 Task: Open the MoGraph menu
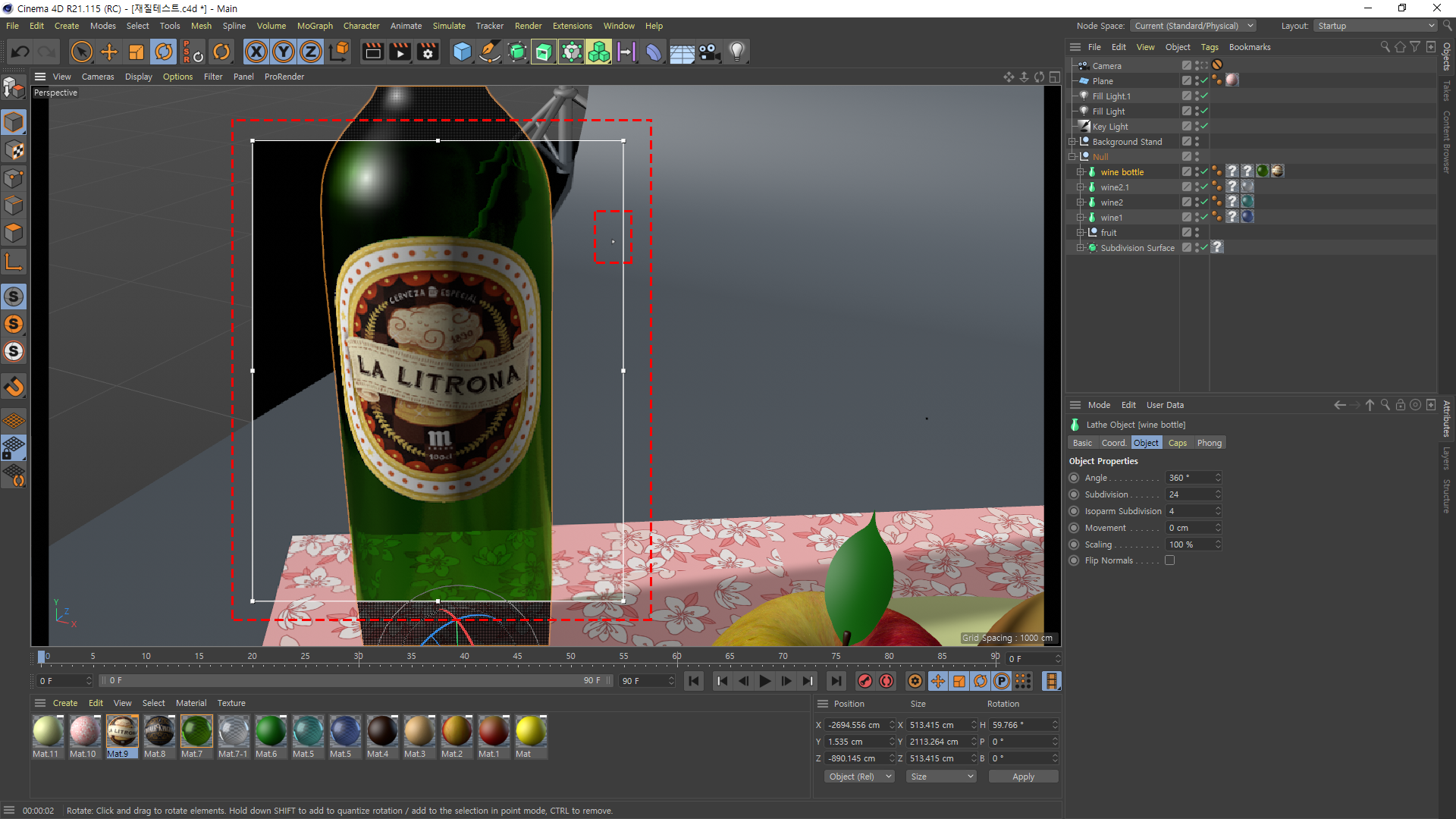(x=315, y=26)
